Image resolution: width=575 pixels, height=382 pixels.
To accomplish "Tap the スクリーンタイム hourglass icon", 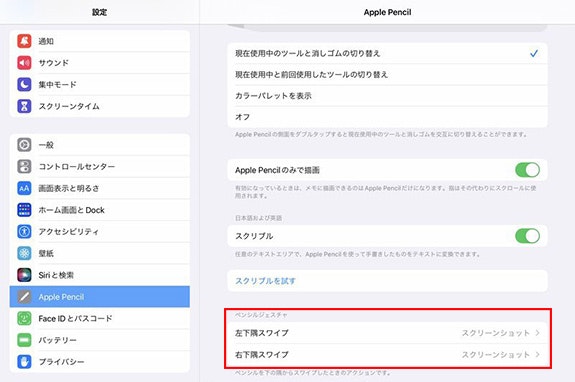I will 24,106.
